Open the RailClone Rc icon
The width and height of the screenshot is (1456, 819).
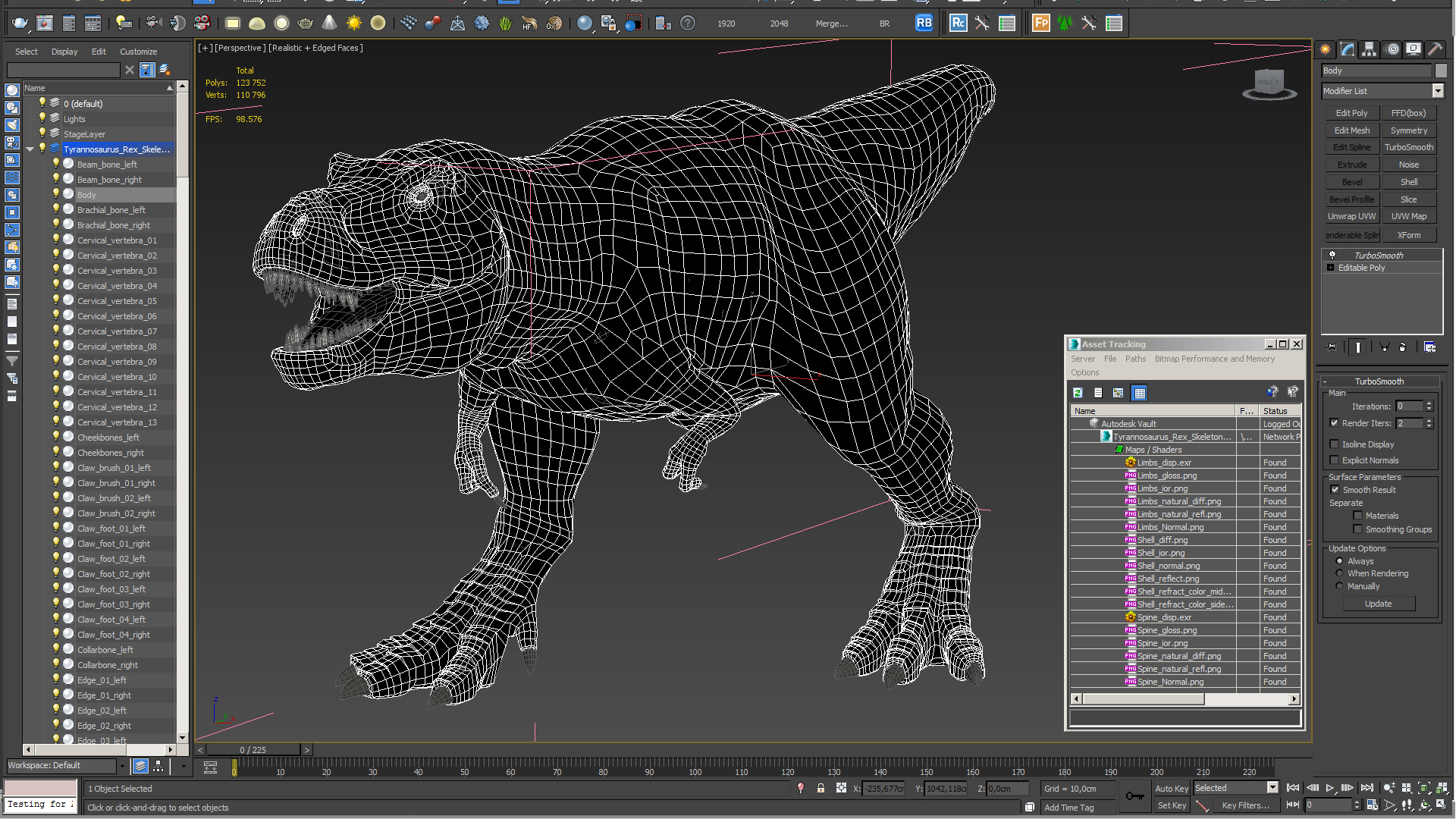pos(958,24)
